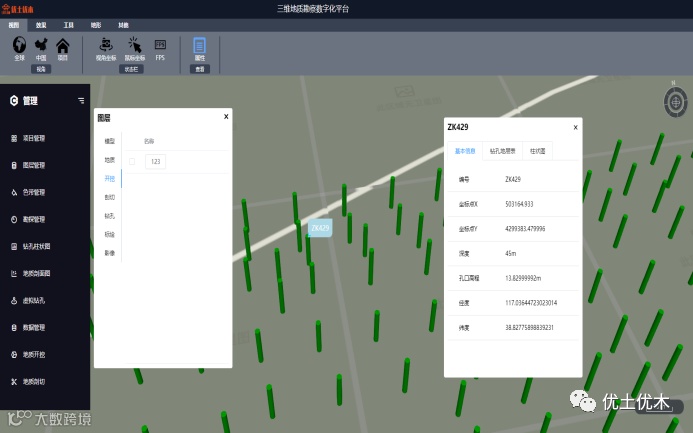Click the ZK429 number value row

coord(513,179)
